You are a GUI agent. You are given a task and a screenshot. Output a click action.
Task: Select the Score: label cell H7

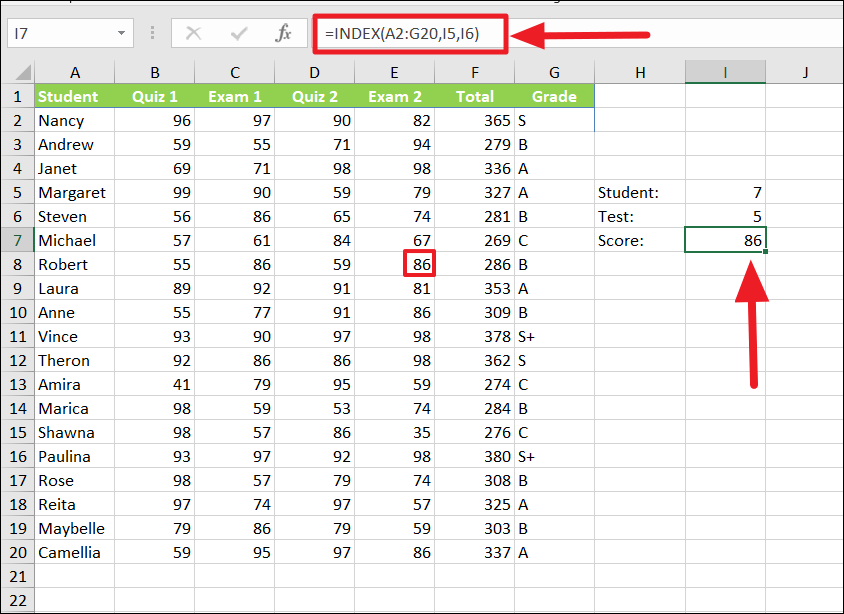coord(640,240)
